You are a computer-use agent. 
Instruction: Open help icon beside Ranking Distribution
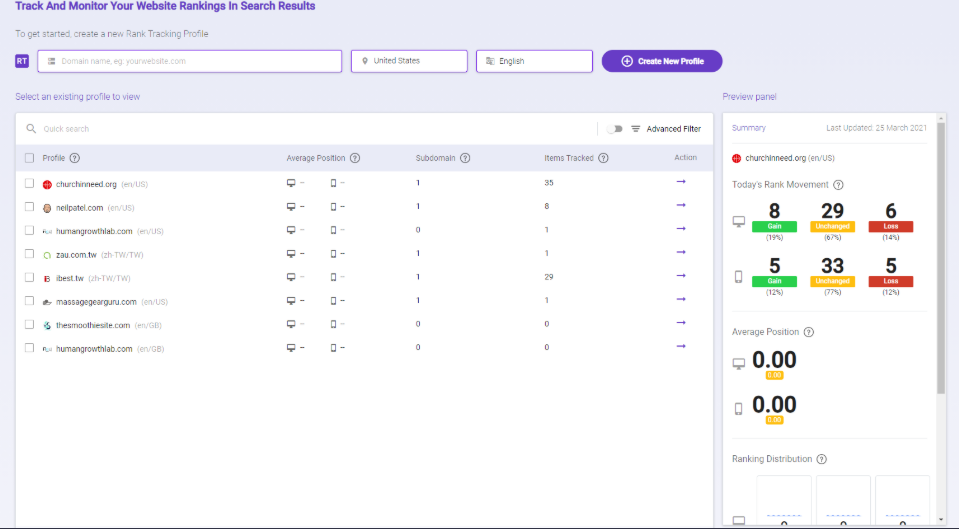821,459
